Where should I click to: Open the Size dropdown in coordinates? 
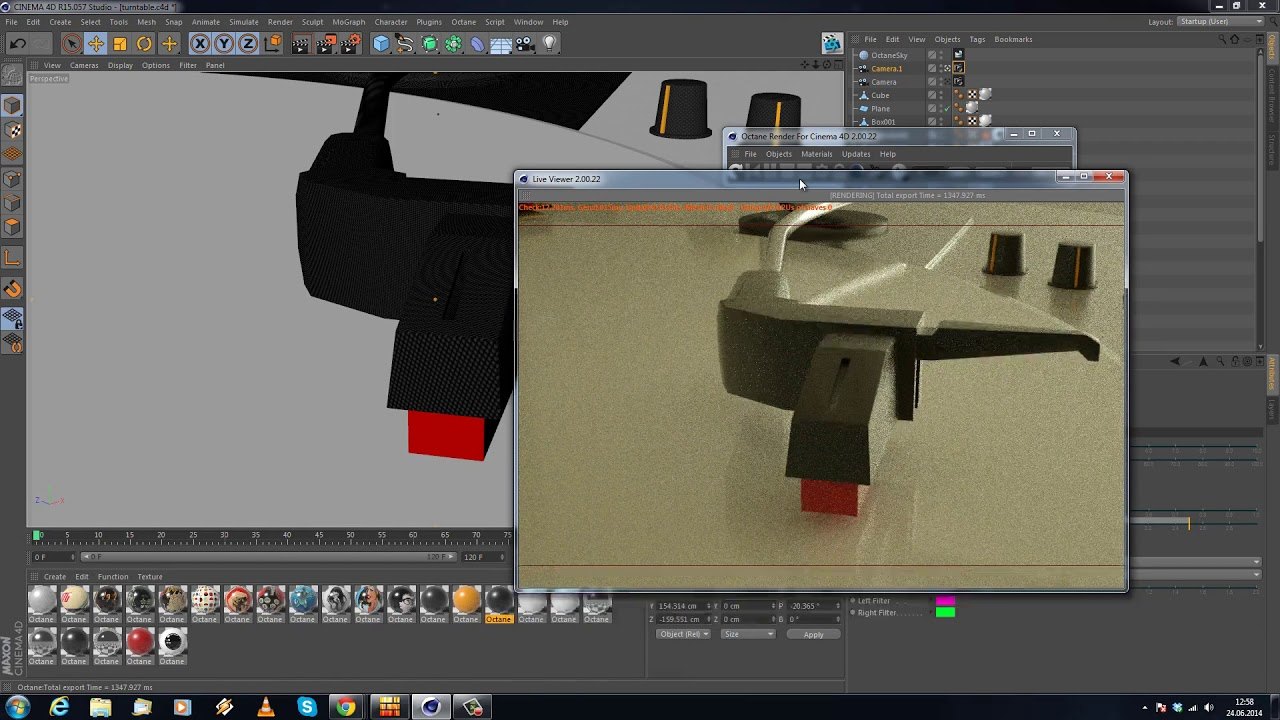(748, 634)
